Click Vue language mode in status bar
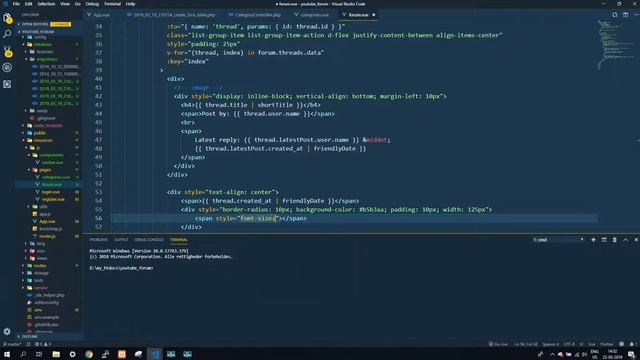 tap(592, 344)
